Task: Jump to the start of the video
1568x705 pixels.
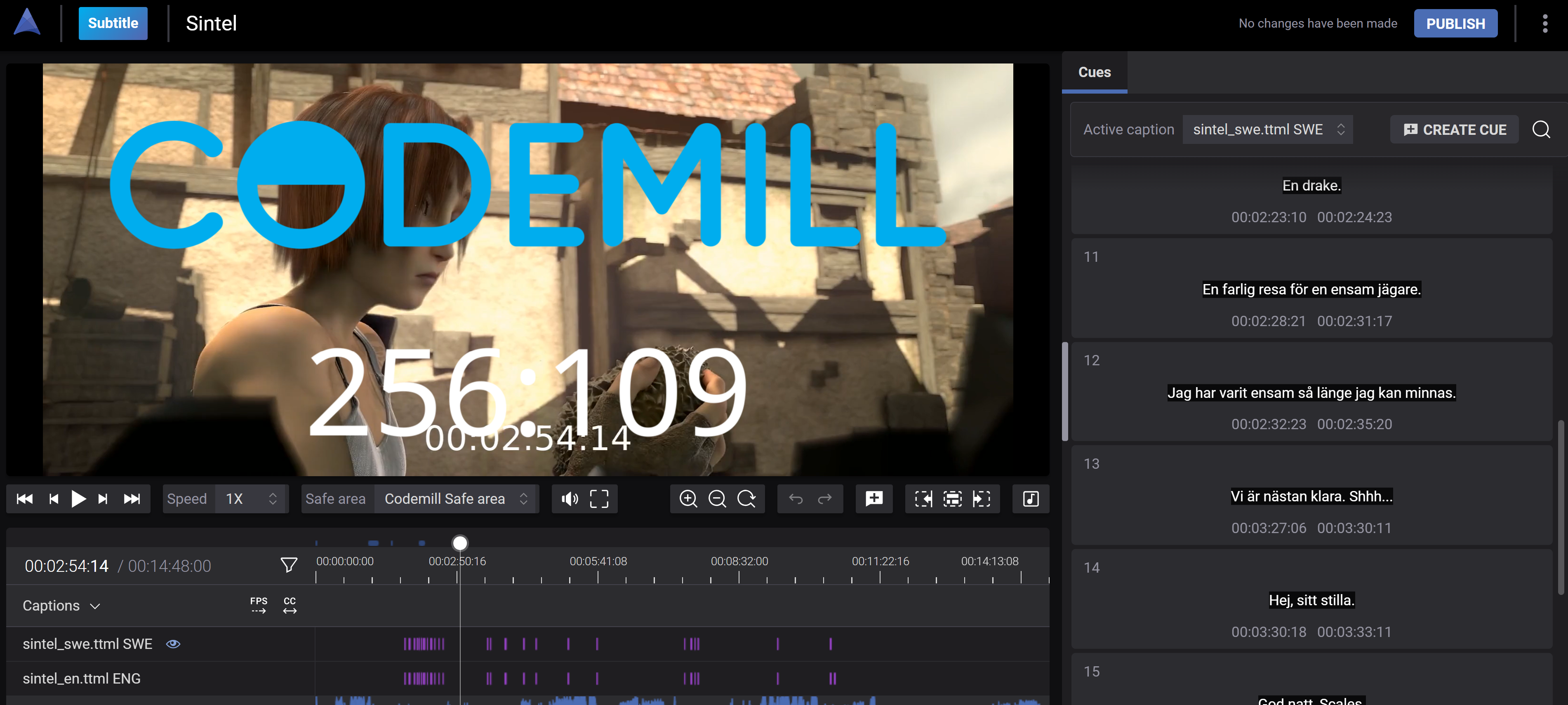Action: pos(25,499)
